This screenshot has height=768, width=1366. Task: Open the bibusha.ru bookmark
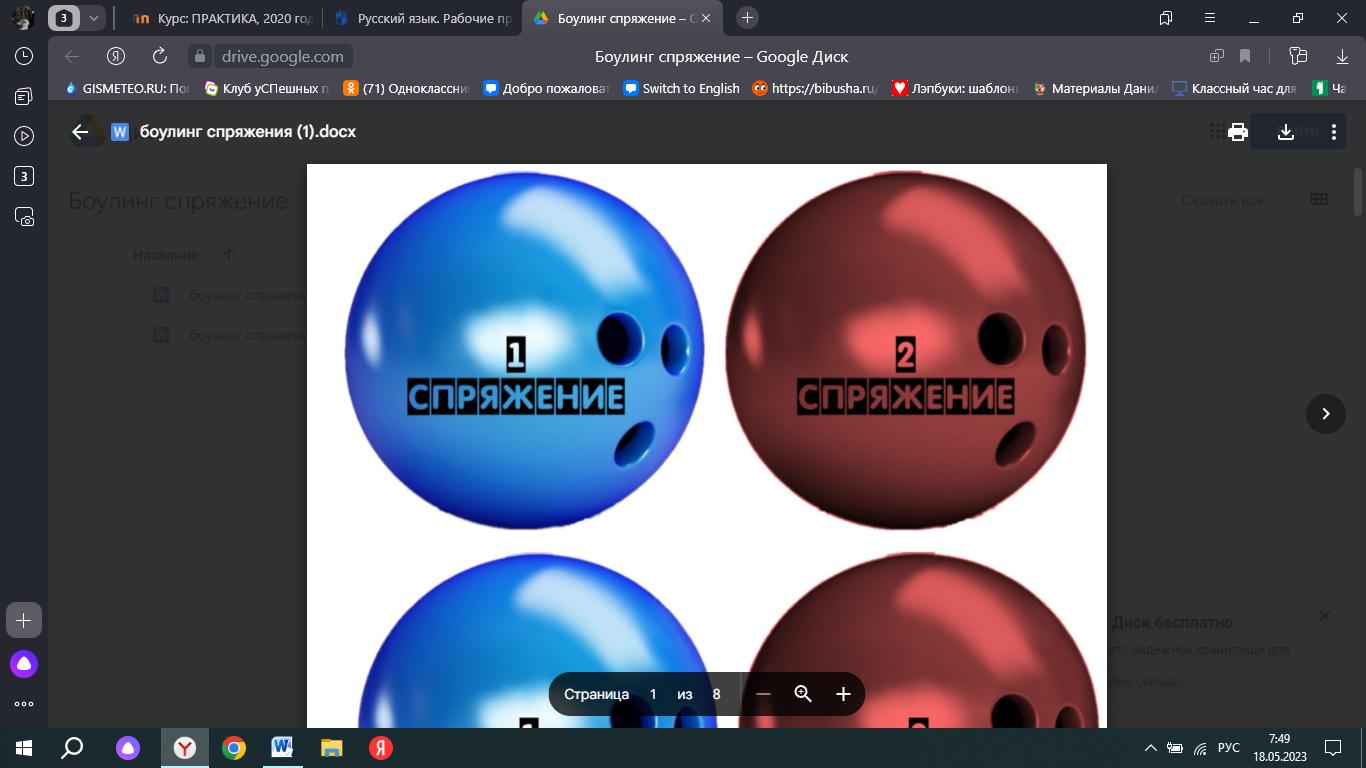coord(815,88)
